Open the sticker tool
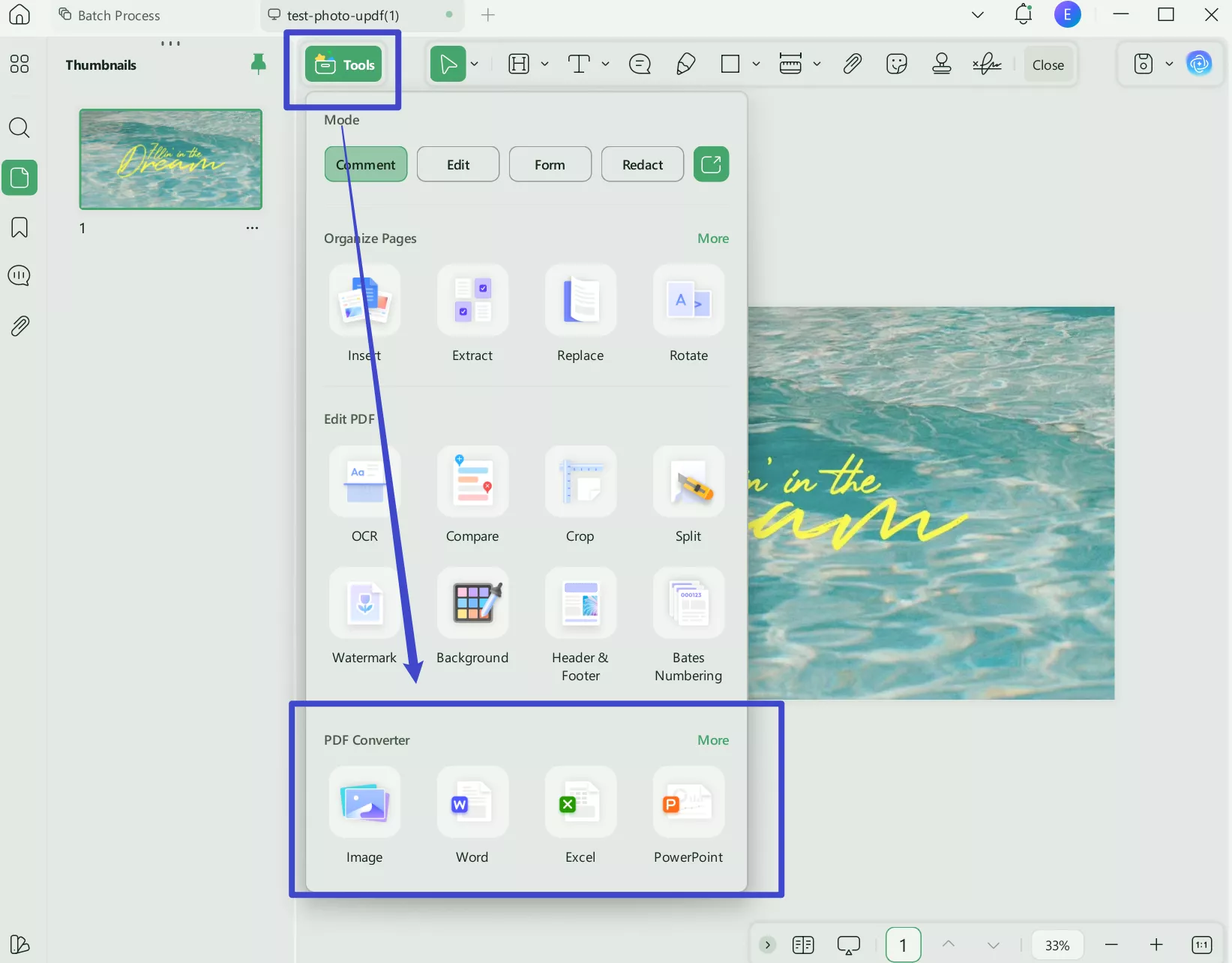Viewport: 1232px width, 963px height. [897, 64]
